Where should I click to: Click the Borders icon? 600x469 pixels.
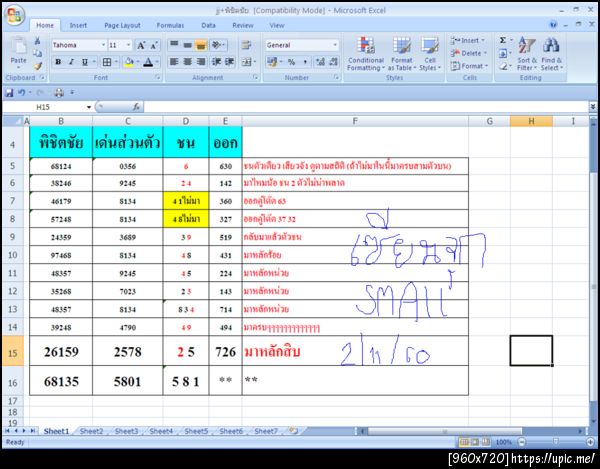107,62
